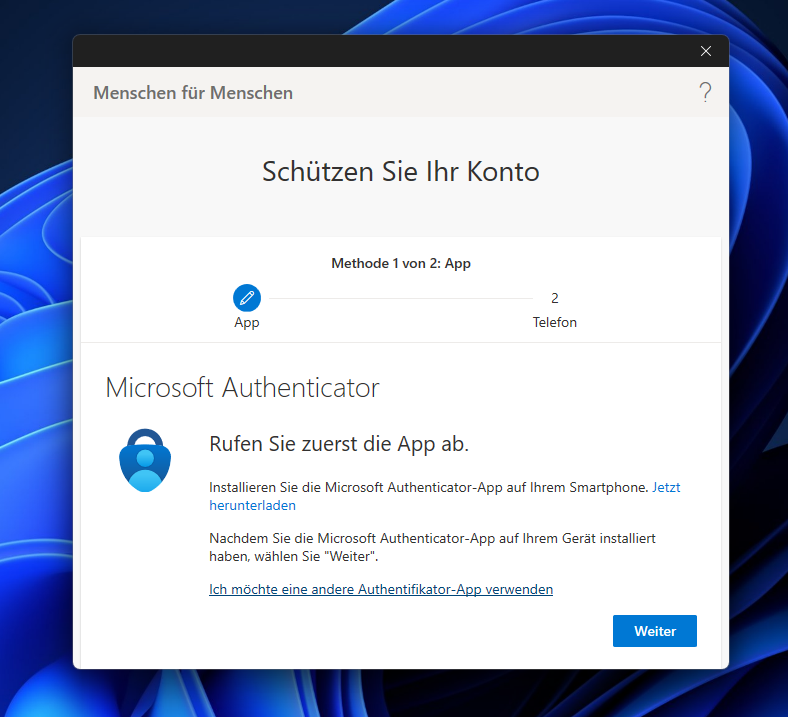Click the "Rufen Sie zuerst die App ab." heading
Viewport: 788px width, 717px height.
coord(338,444)
